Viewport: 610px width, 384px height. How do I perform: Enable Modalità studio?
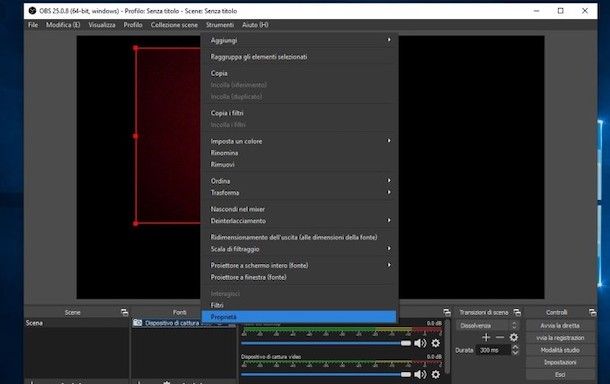pos(560,350)
